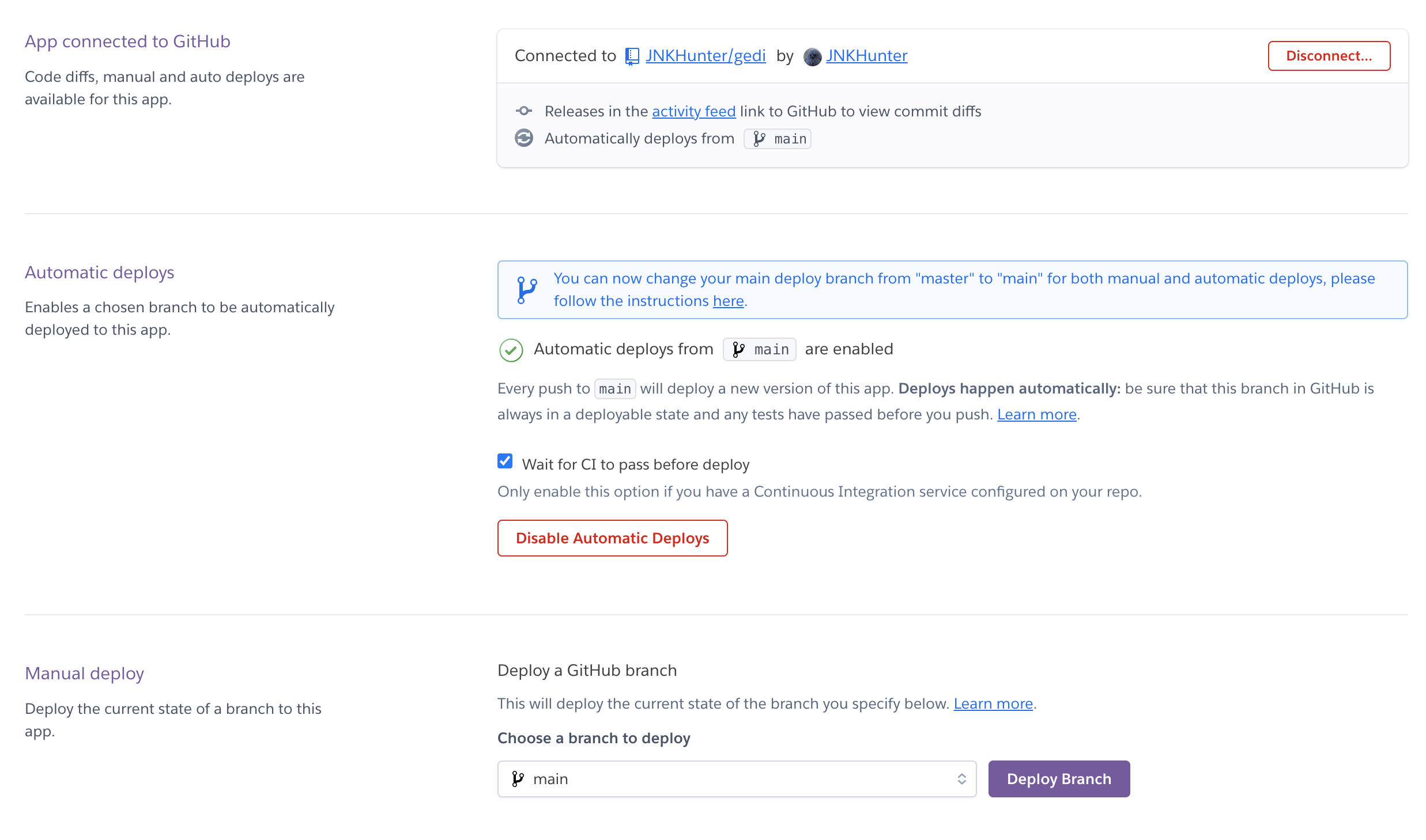Screen dimensions: 1426x840
Task: Click the main branch badge in the connected panel
Action: (778, 139)
